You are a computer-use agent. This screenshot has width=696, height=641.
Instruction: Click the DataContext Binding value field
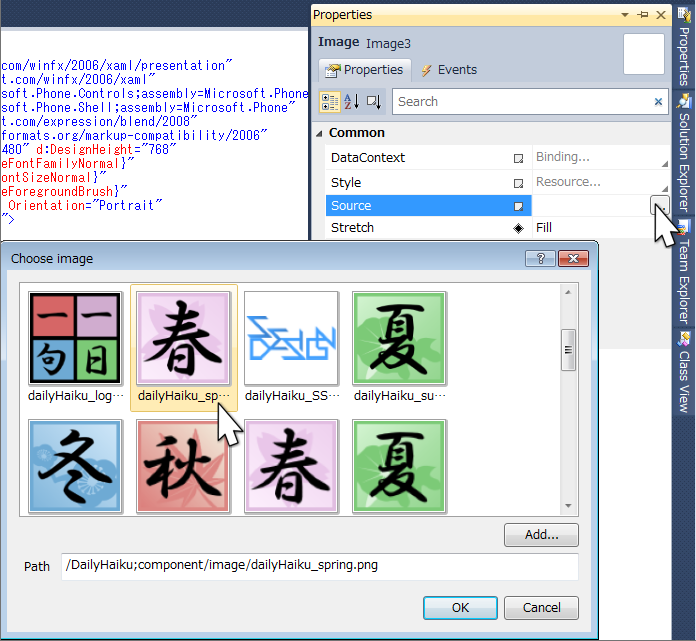[600, 157]
